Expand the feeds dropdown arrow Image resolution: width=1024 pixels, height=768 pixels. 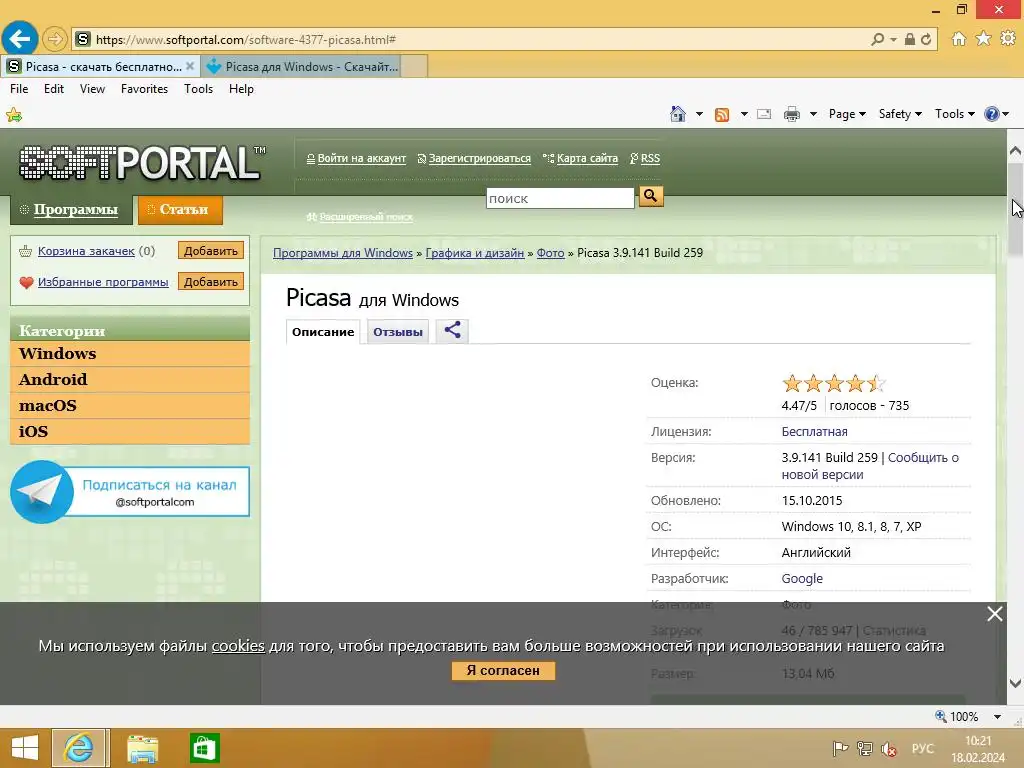[744, 114]
